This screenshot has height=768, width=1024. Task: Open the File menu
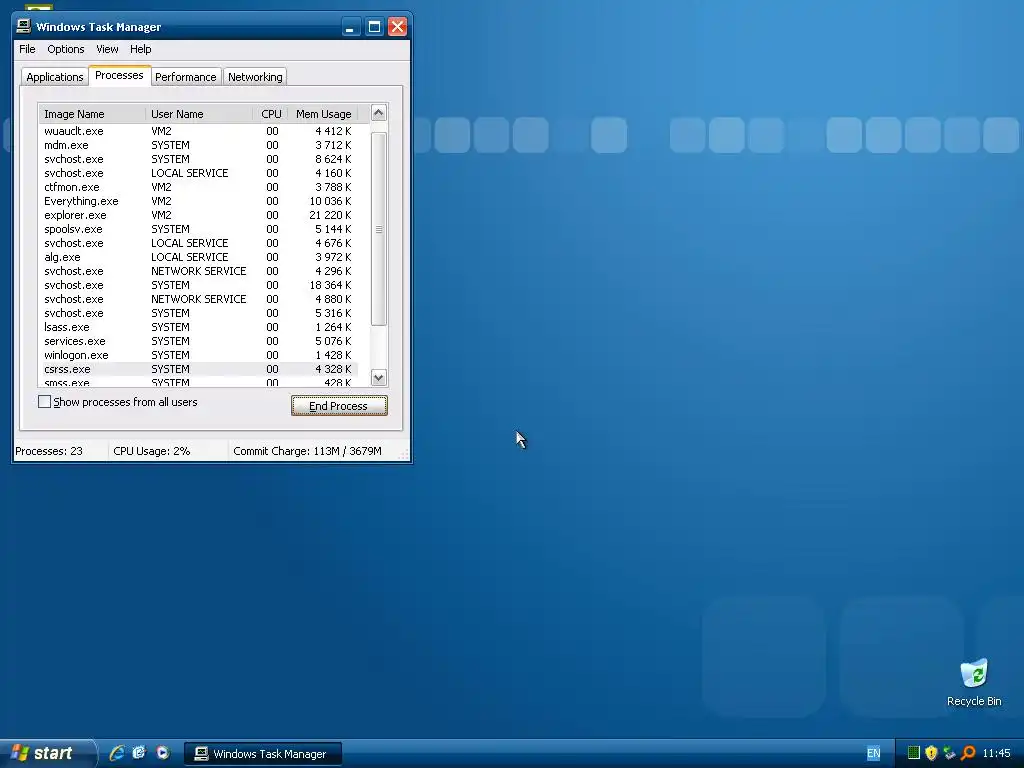(27, 49)
